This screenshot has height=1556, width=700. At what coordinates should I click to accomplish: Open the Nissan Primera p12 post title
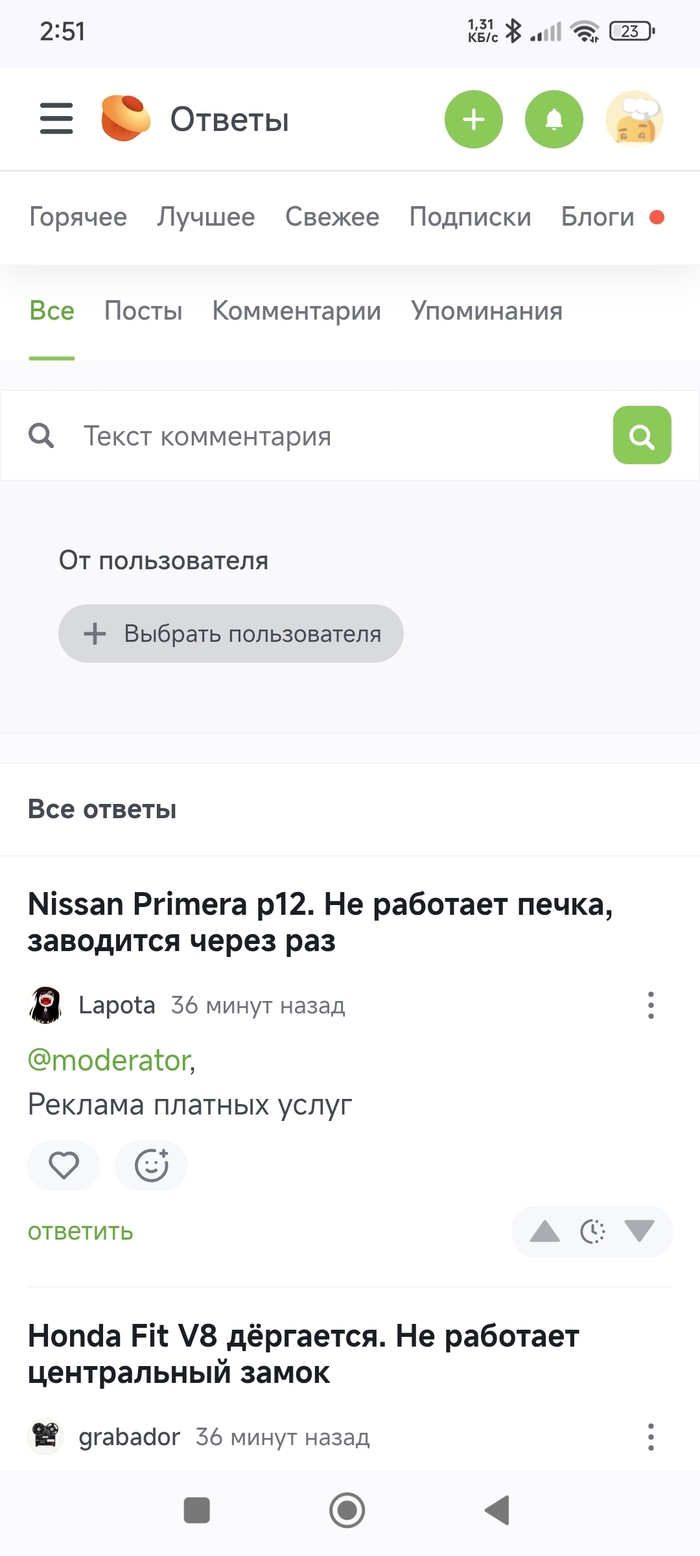(320, 923)
